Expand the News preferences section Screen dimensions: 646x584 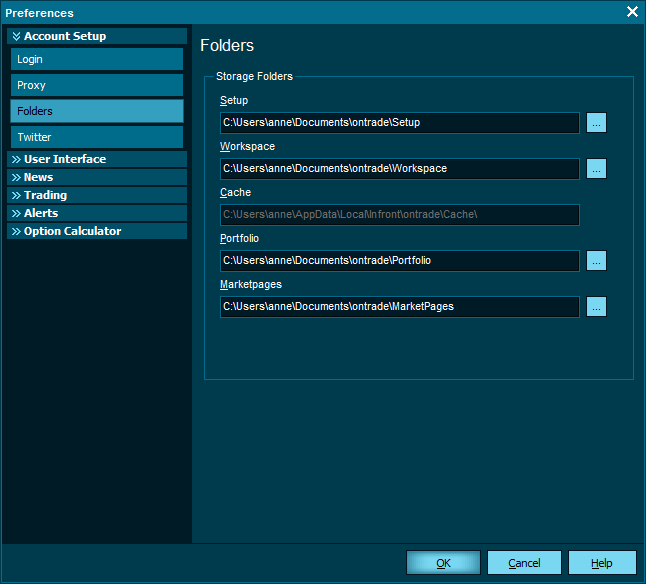[97, 177]
